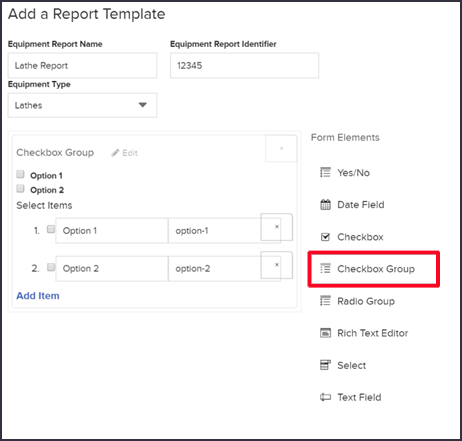The image size is (462, 441).
Task: Click the Equipment Report Identifier field
Action: click(x=244, y=65)
